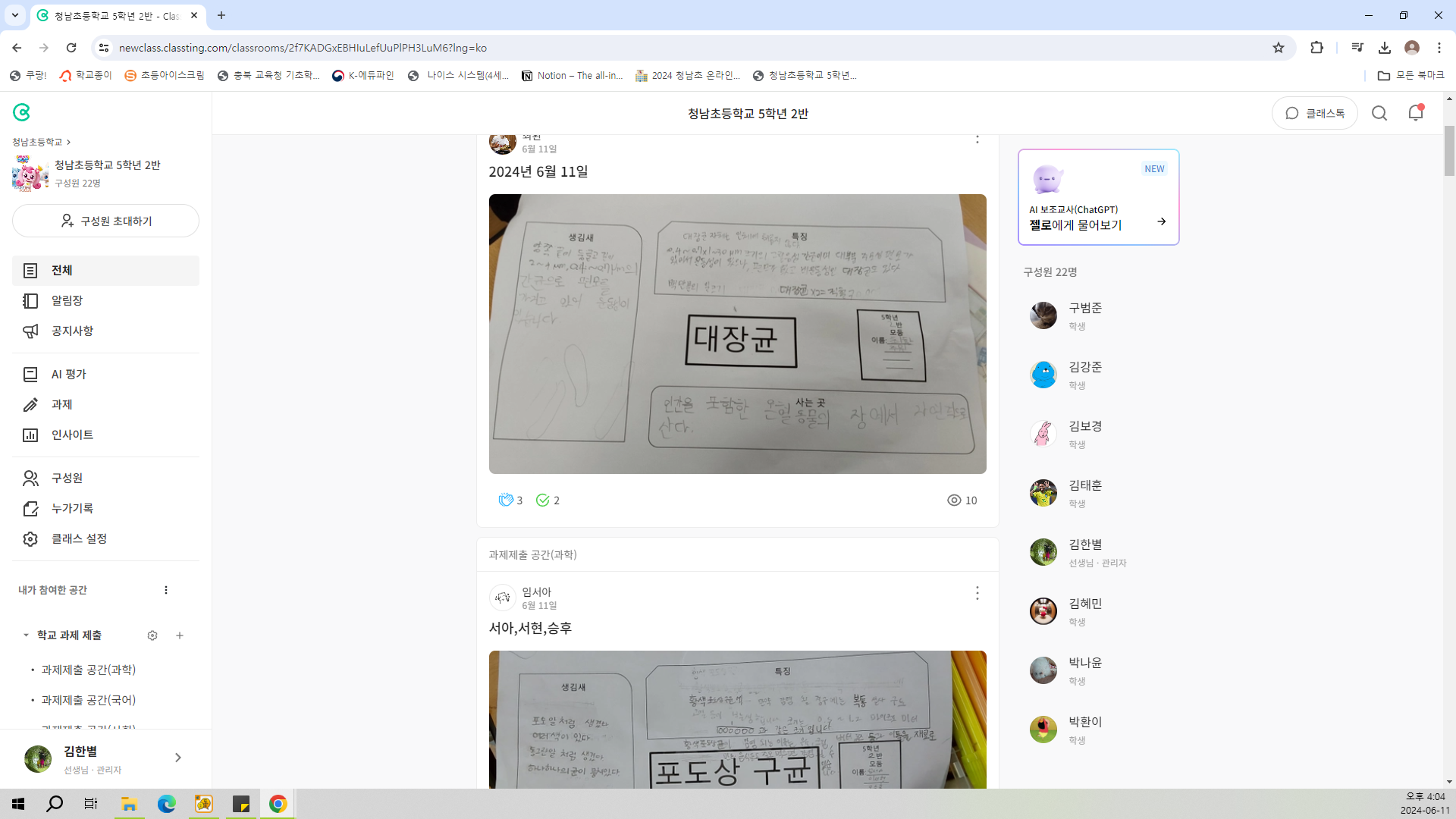This screenshot has width=1456, height=819.
Task: Open member 김강준 profile
Action: 1099,375
